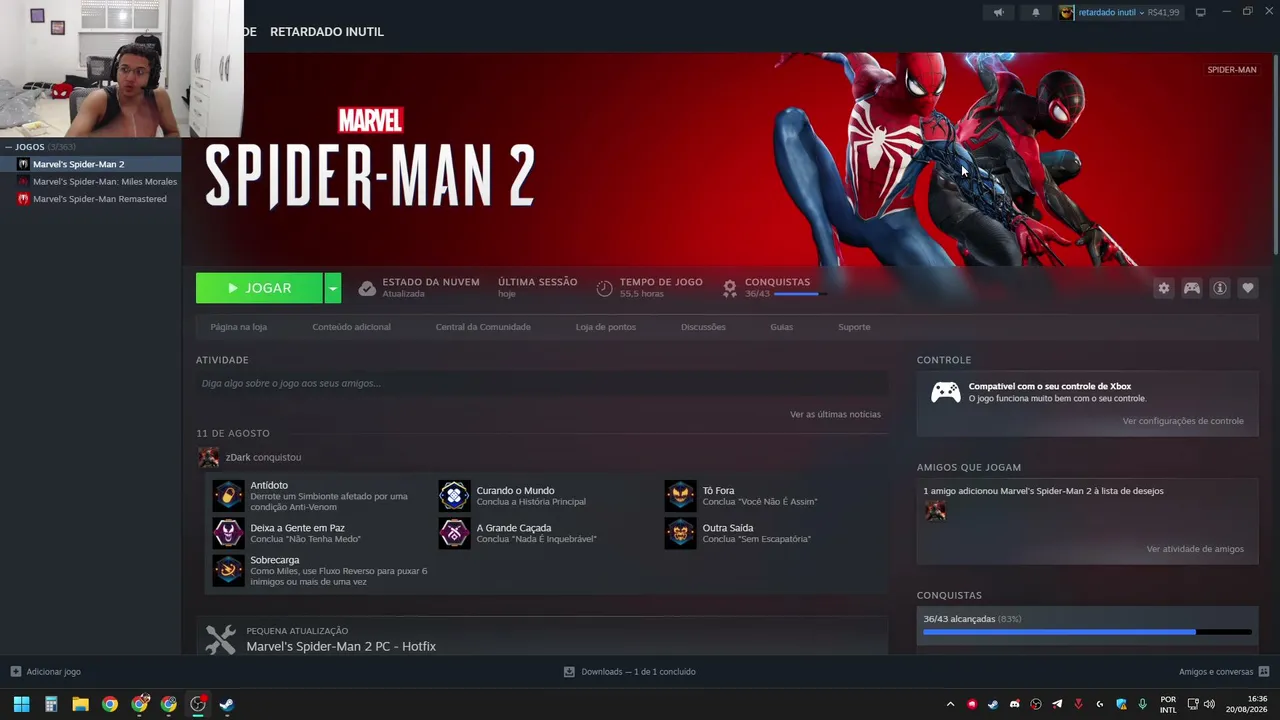1280x720 pixels.
Task: Click the add game plus icon
Action: (x=15, y=672)
